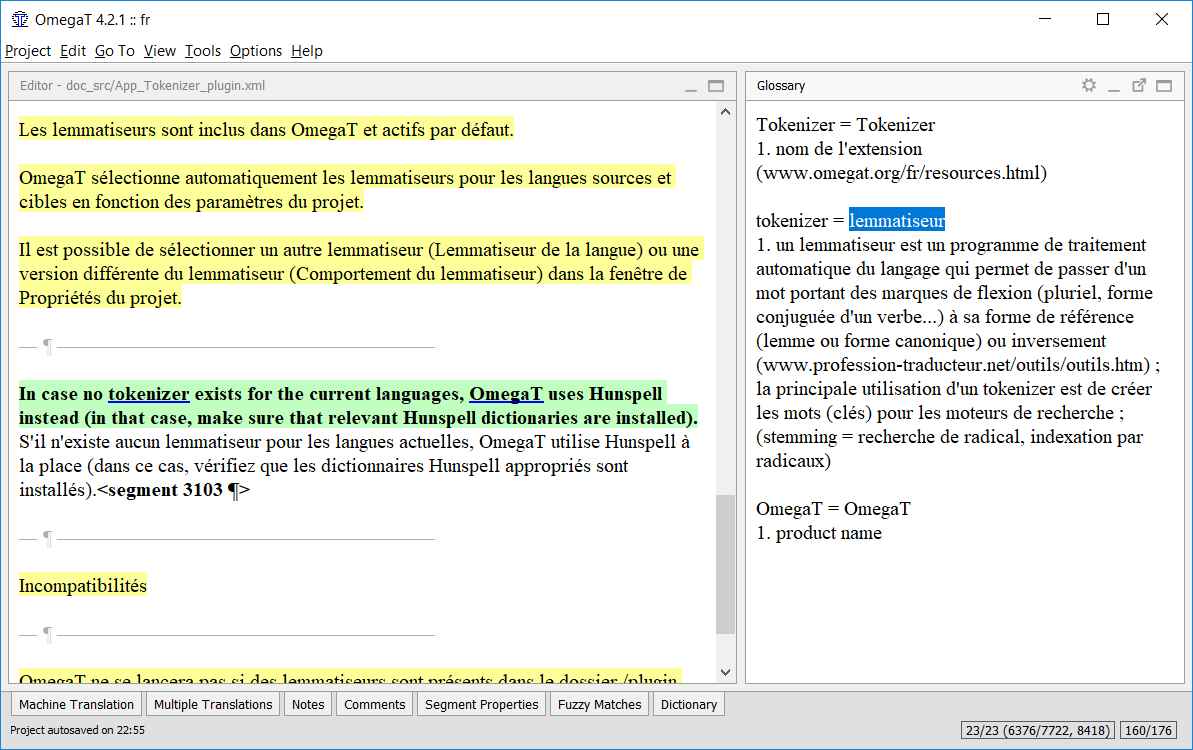Click segment starting 'OmegaT sélectionne automatiquement'
The width and height of the screenshot is (1193, 750).
[346, 189]
